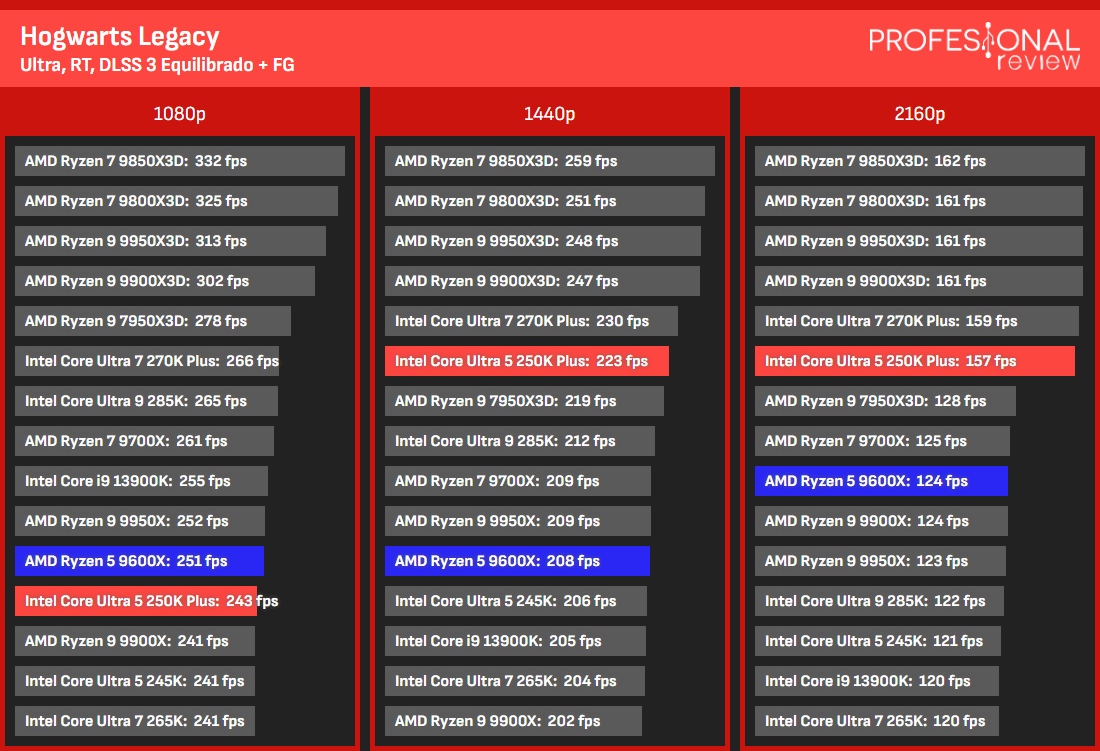
Task: Click red 'Intel Core Ultra 5 250K Plus: 223 fps'
Action: (527, 361)
